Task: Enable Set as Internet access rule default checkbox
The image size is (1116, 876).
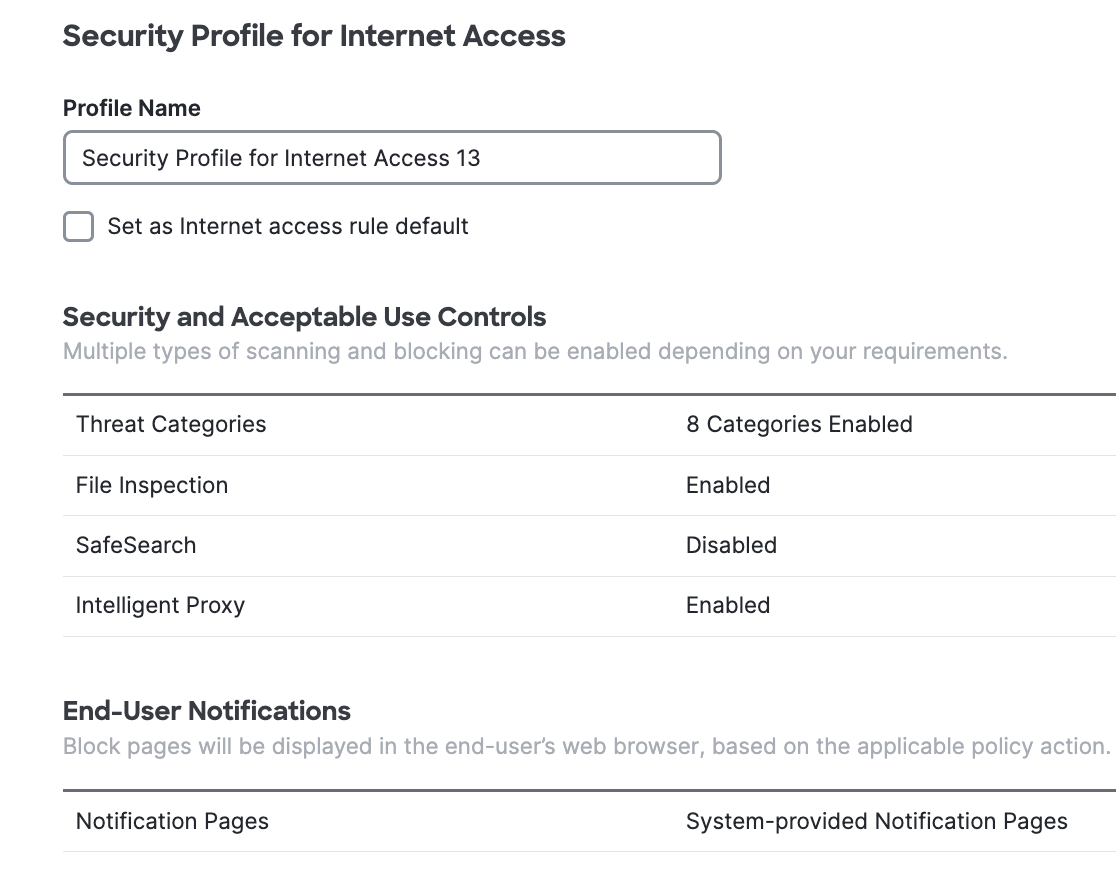Action: pyautogui.click(x=78, y=226)
